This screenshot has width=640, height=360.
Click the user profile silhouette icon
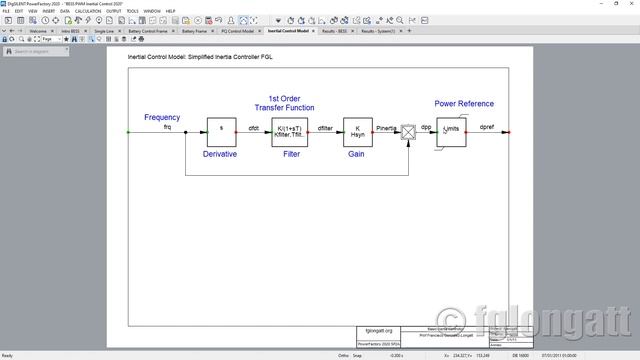tap(231, 20)
